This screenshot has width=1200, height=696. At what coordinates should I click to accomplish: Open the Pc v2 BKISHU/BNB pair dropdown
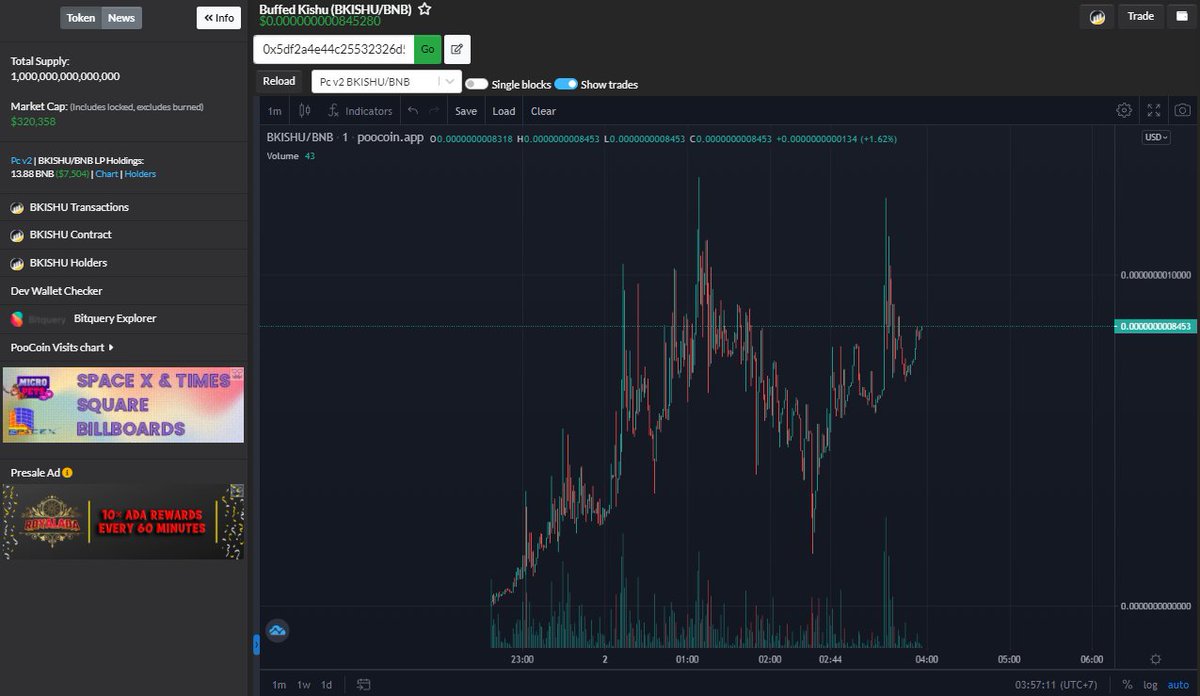tap(386, 81)
